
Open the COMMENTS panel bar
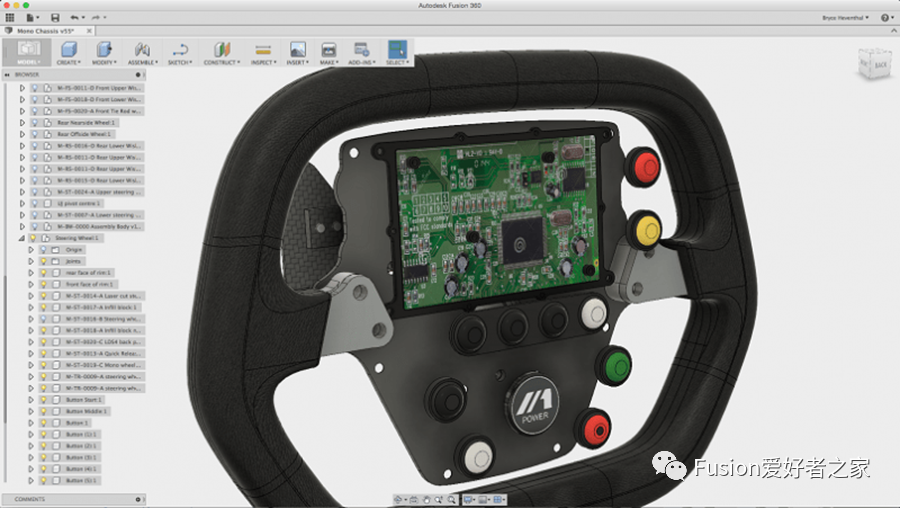(73, 499)
